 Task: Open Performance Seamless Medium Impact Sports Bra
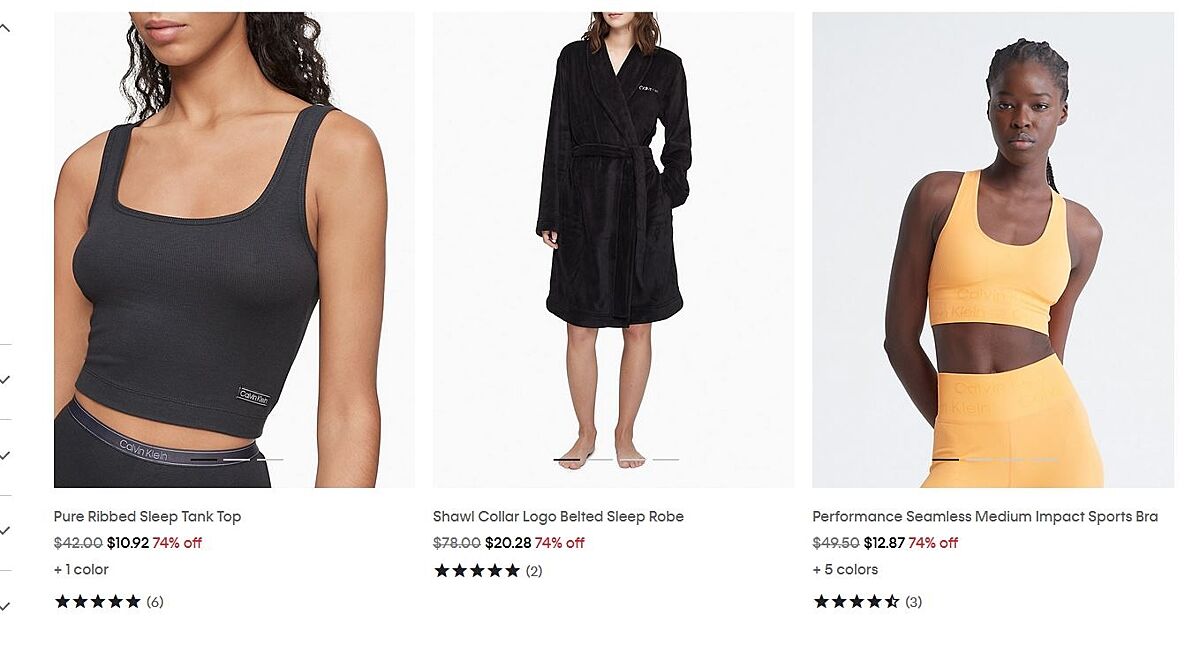[985, 517]
